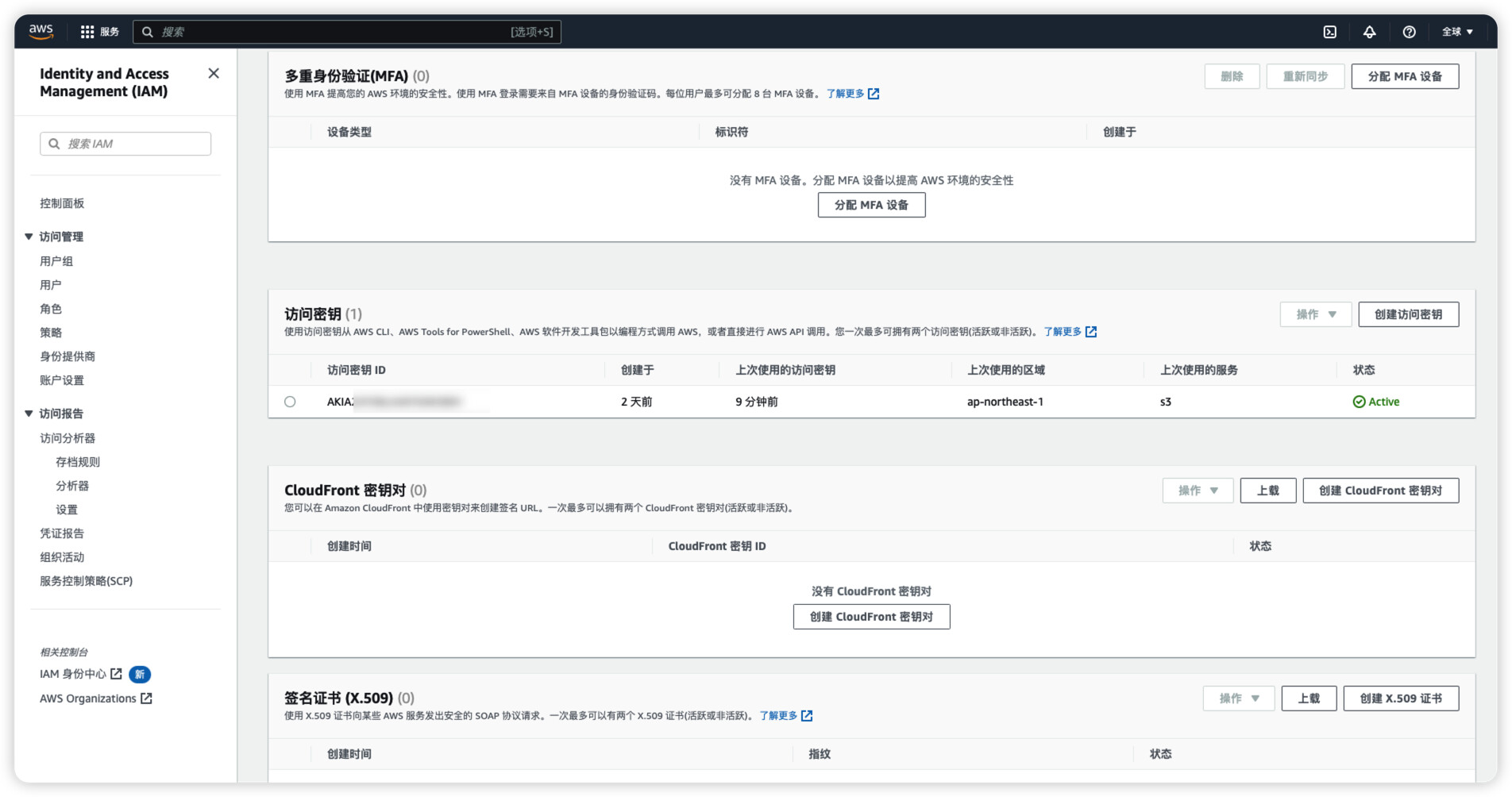This screenshot has height=797, width=1512.
Task: Click external link icon beside IAM 身份中心
Action: pos(116,674)
